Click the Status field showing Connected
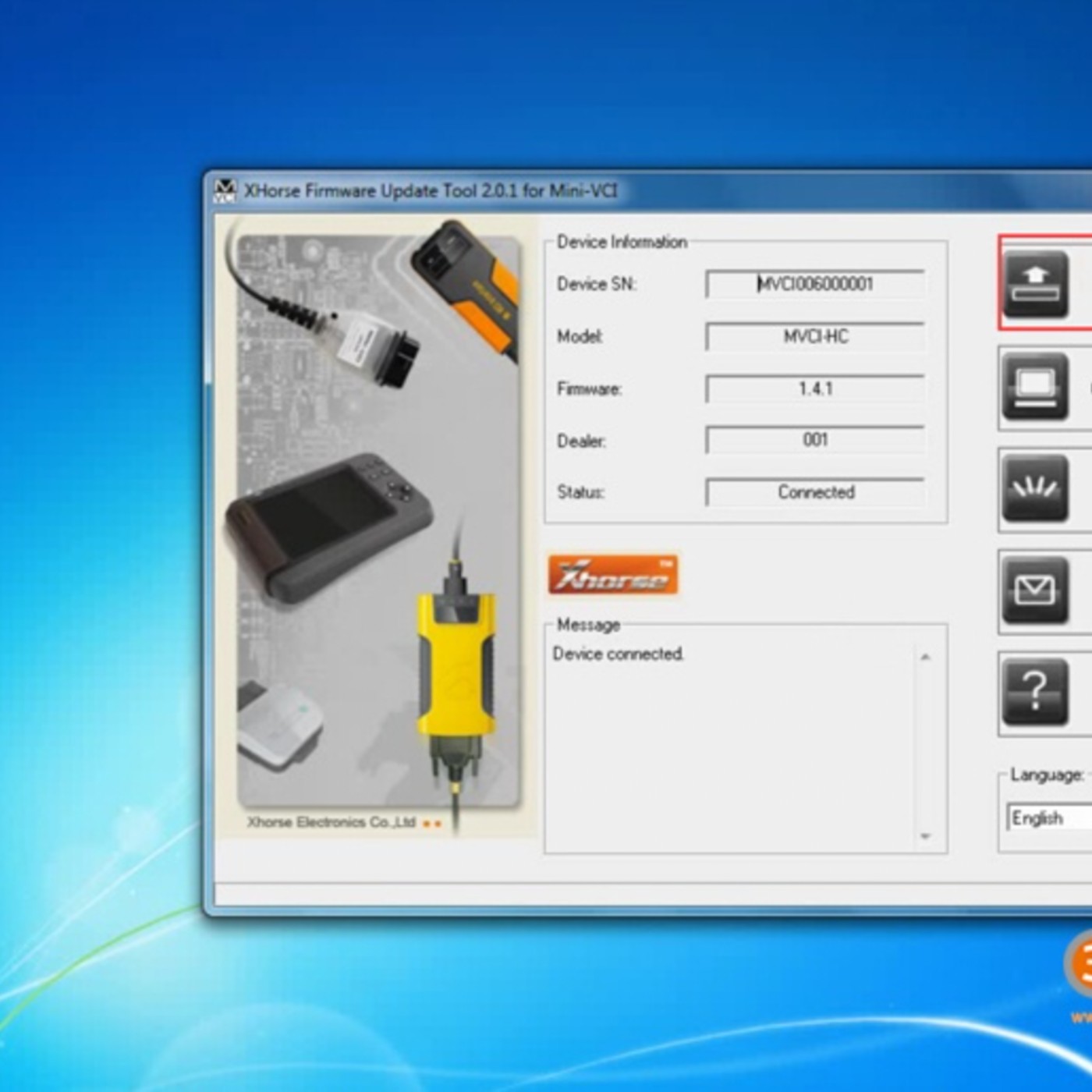 [x=815, y=492]
